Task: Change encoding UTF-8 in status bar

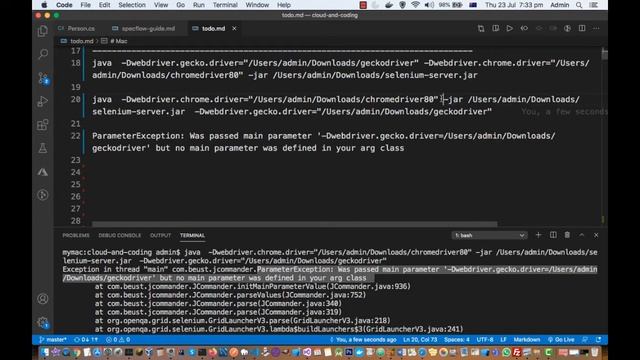Action: tap(485, 340)
